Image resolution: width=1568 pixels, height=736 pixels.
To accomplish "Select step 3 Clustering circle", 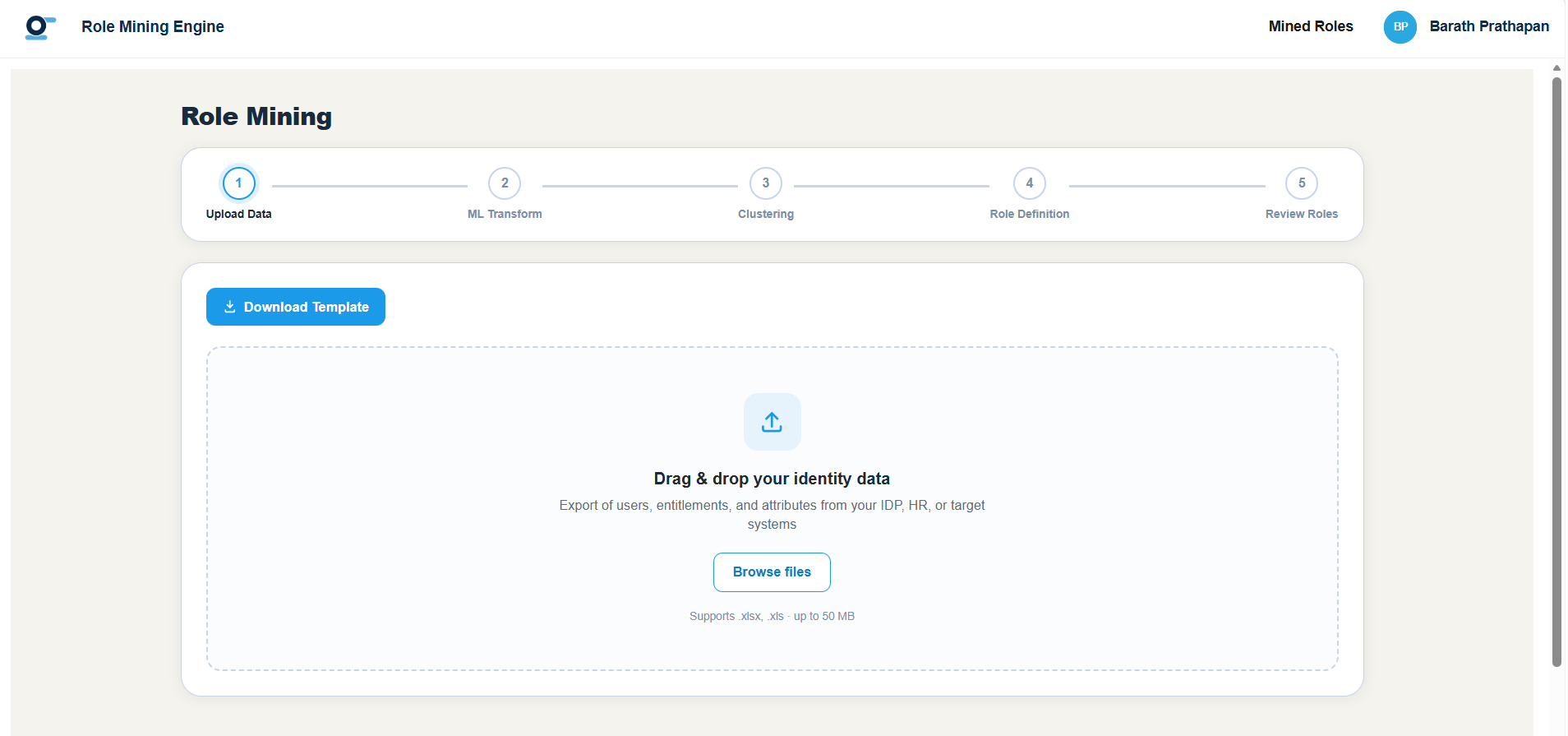I will [766, 183].
